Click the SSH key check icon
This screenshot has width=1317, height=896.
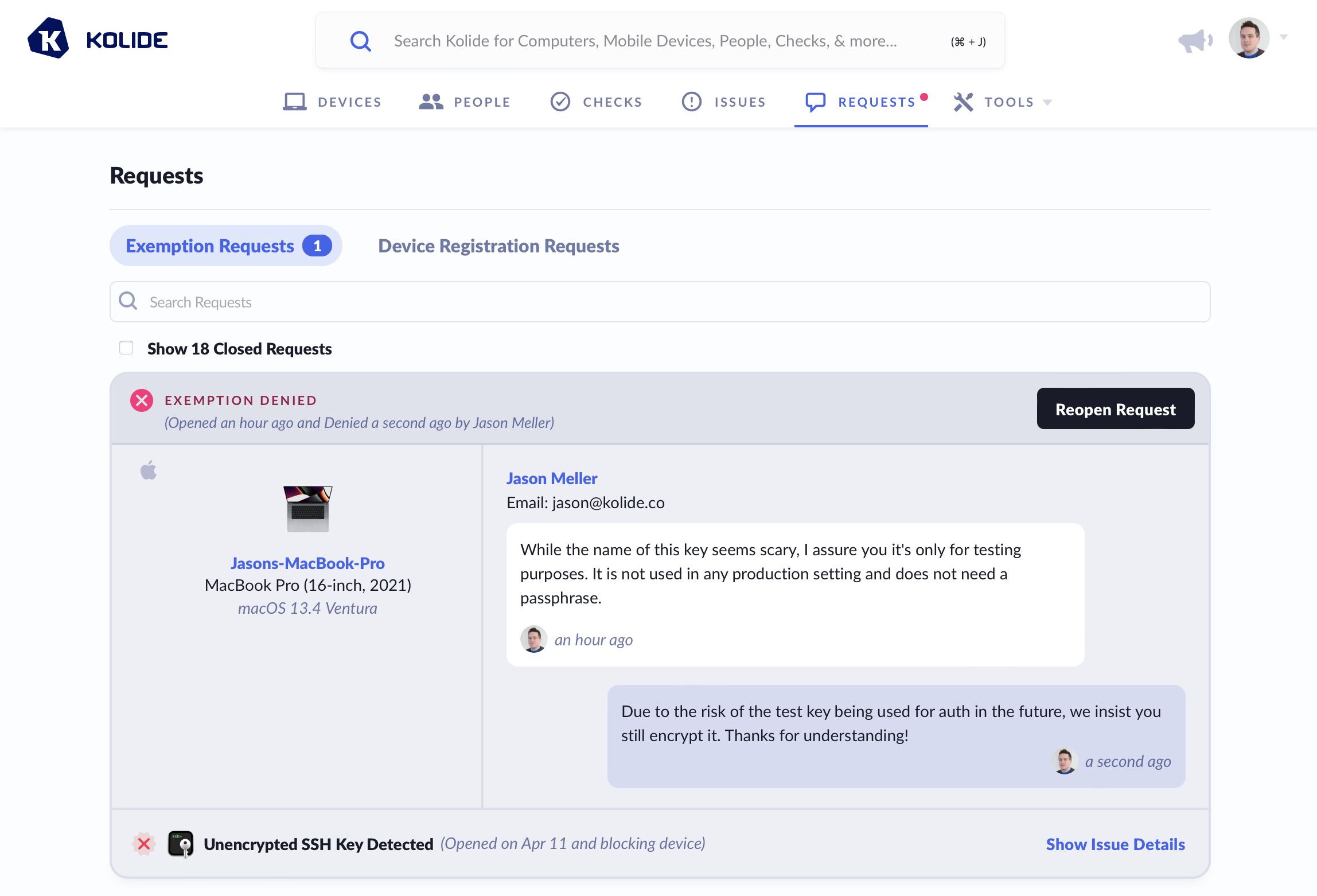point(181,844)
